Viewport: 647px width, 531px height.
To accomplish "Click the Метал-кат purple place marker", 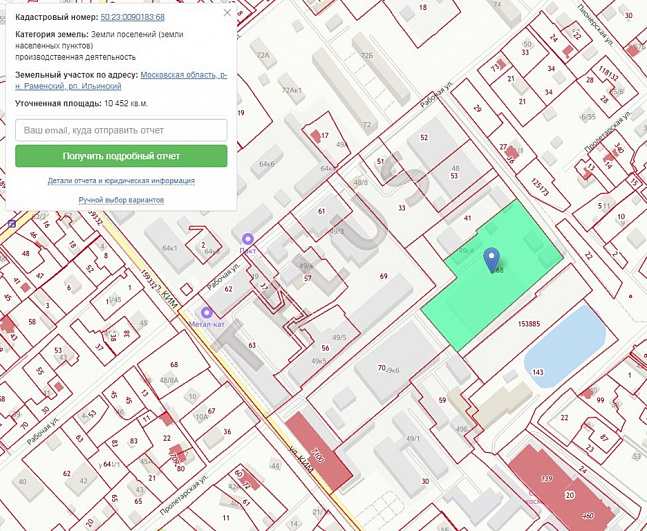I will tap(207, 313).
